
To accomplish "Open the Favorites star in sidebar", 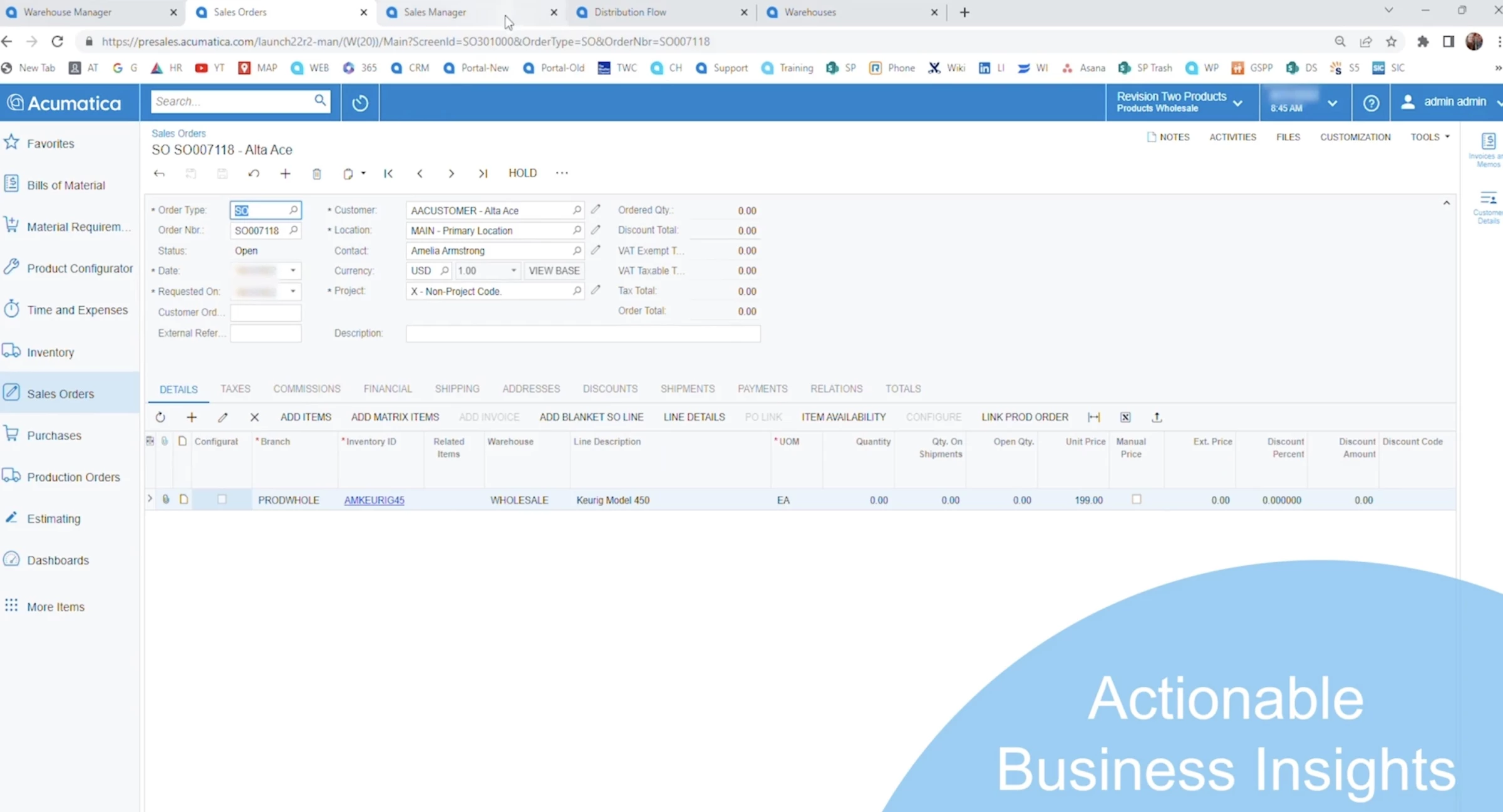I will pos(12,143).
